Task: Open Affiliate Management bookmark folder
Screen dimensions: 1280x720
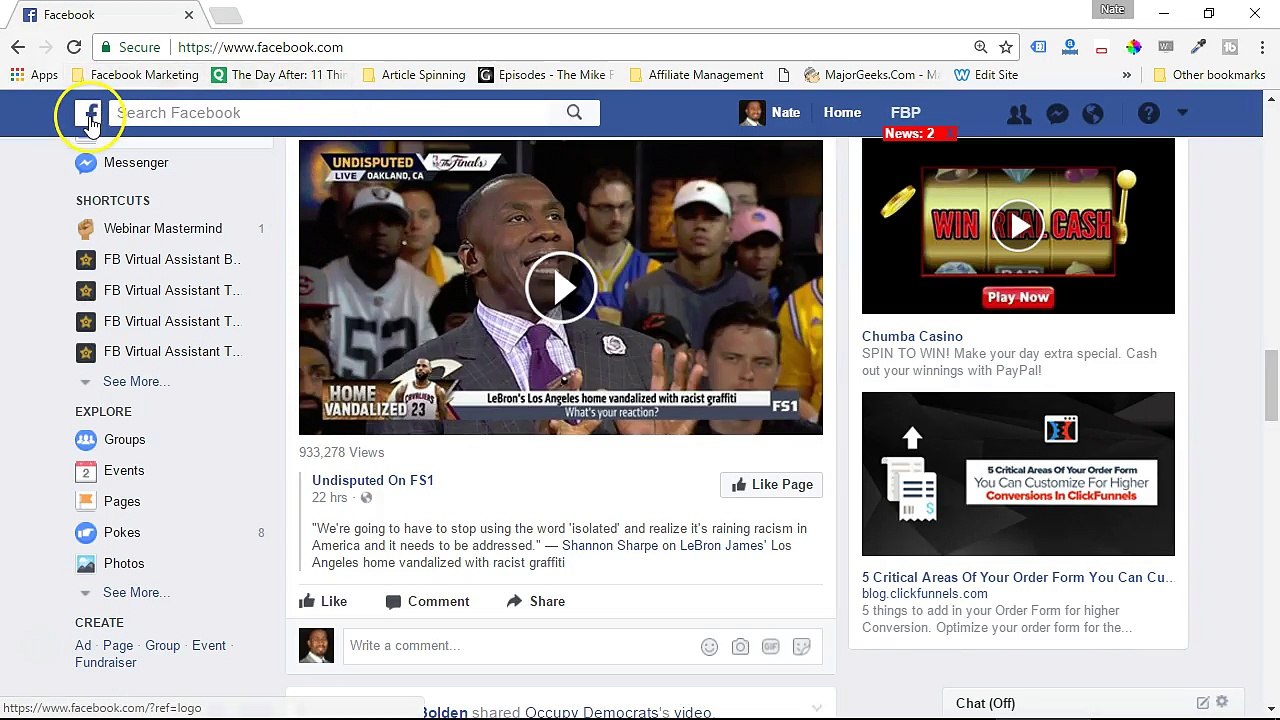Action: point(694,75)
